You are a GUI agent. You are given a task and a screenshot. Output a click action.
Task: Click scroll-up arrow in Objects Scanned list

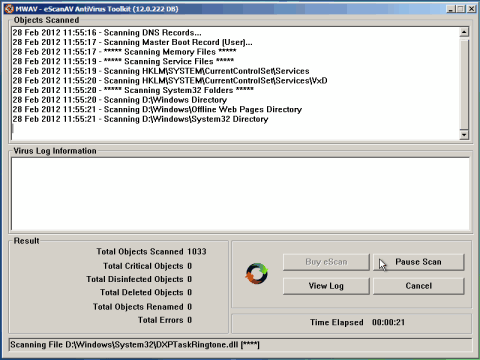(464, 32)
